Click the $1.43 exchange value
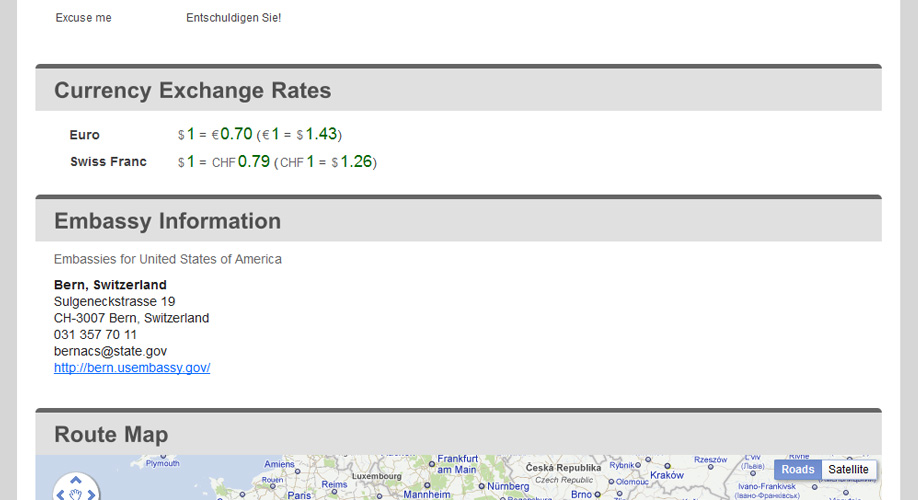918x500 pixels. [x=317, y=134]
